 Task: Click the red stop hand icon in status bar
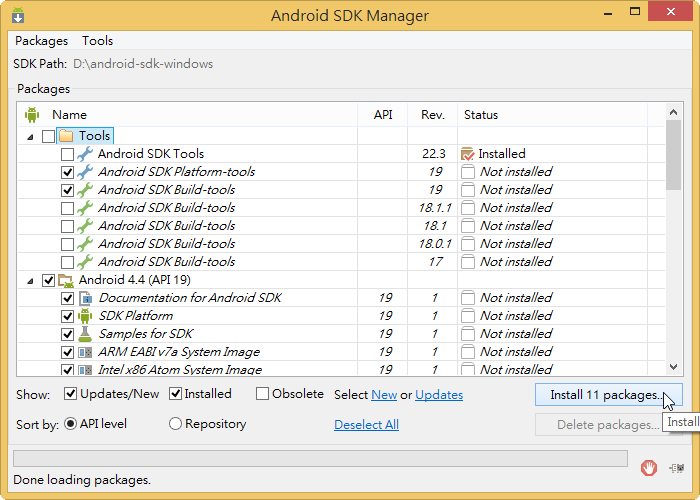[649, 468]
